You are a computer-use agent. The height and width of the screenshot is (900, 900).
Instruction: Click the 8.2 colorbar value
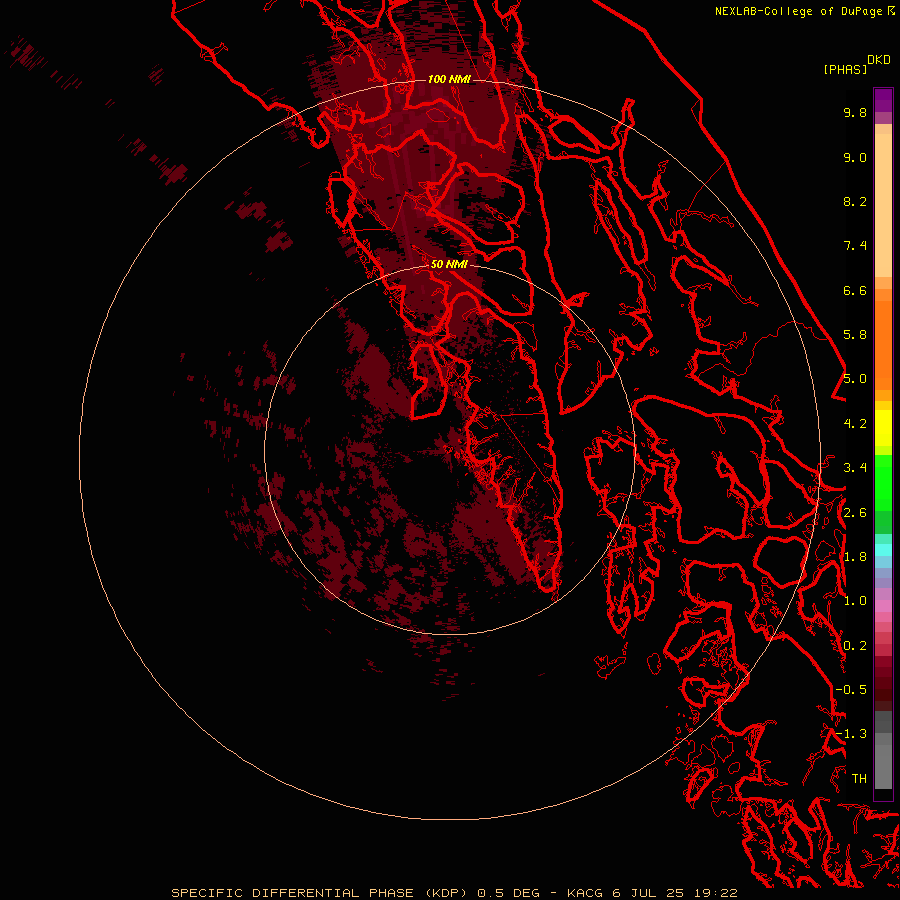pyautogui.click(x=855, y=201)
